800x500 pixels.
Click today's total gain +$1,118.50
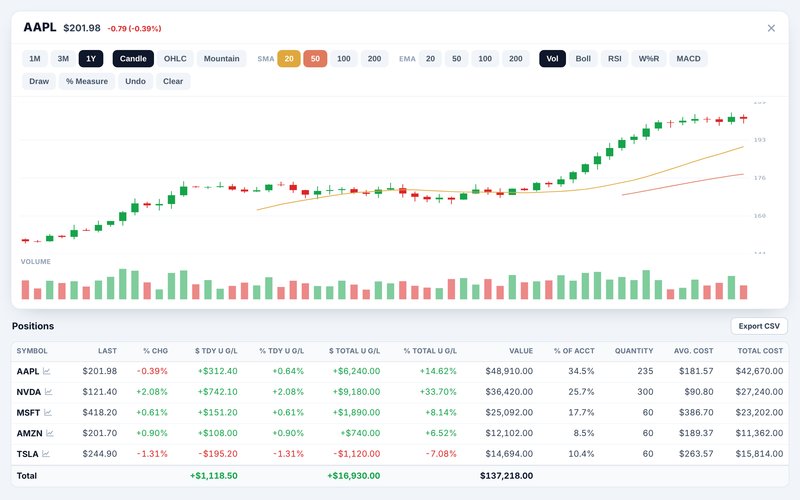tap(214, 476)
